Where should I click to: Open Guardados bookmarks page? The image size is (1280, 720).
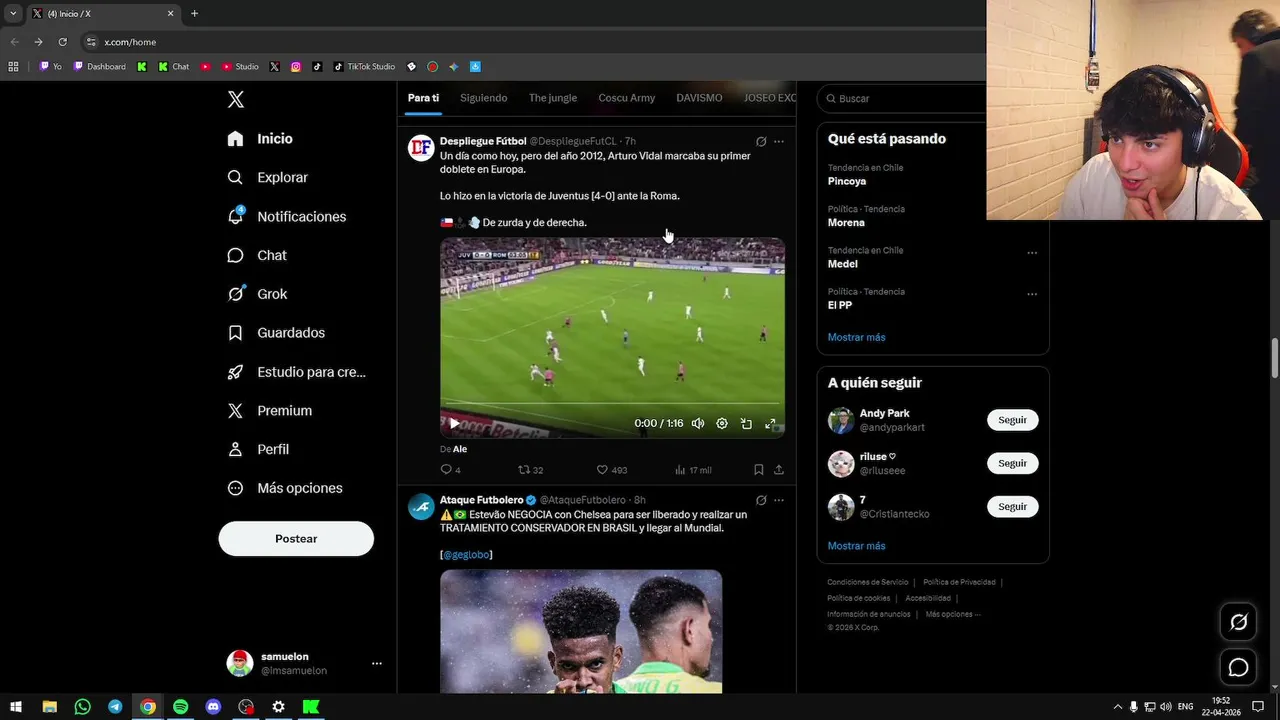276,333
